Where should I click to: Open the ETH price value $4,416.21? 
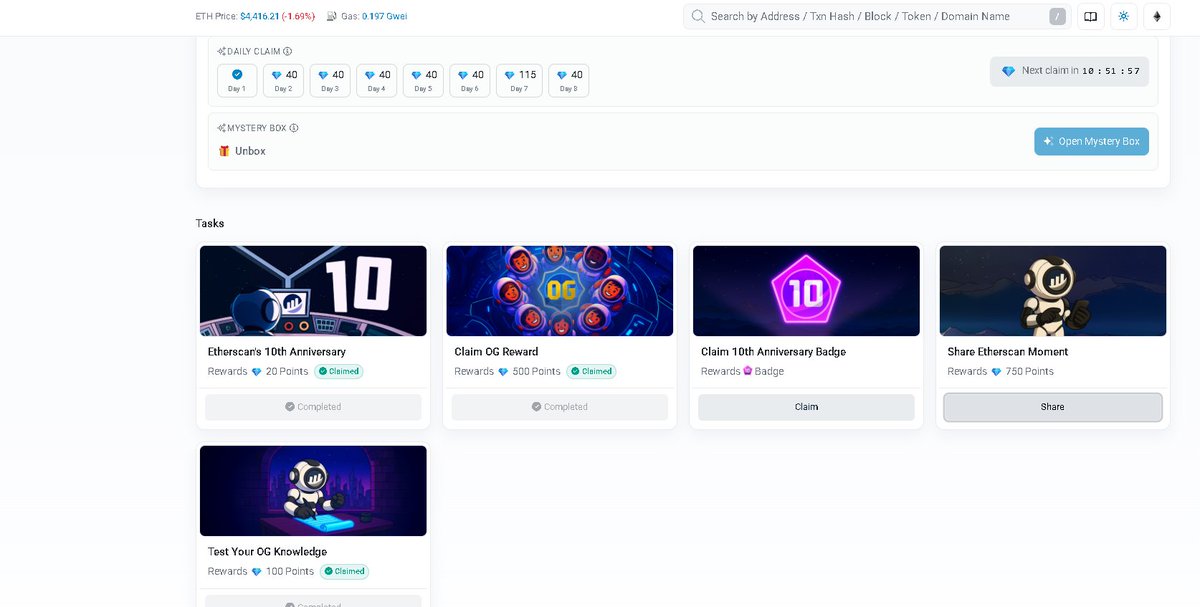[x=259, y=16]
